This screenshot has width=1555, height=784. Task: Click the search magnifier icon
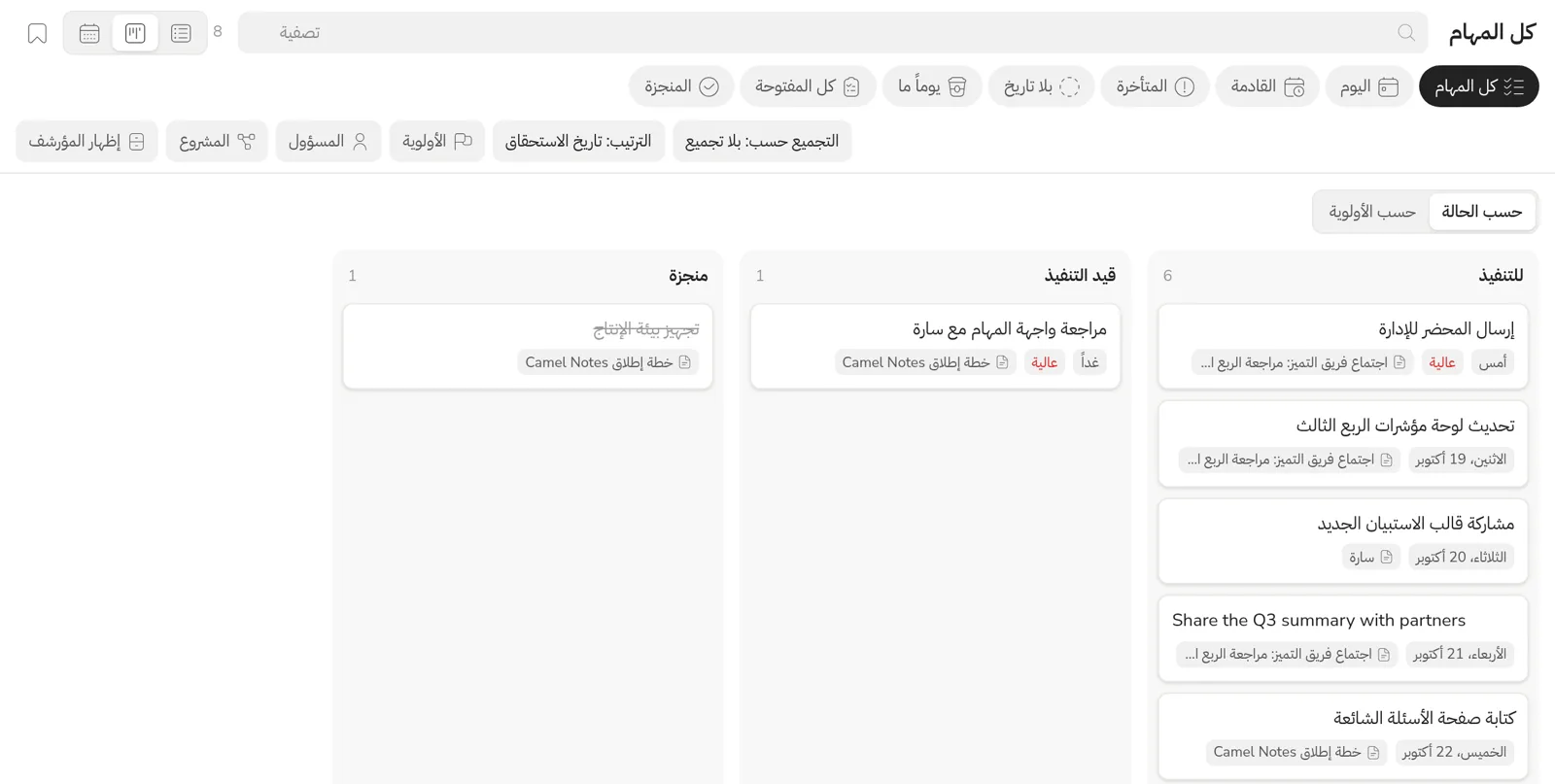point(1405,33)
